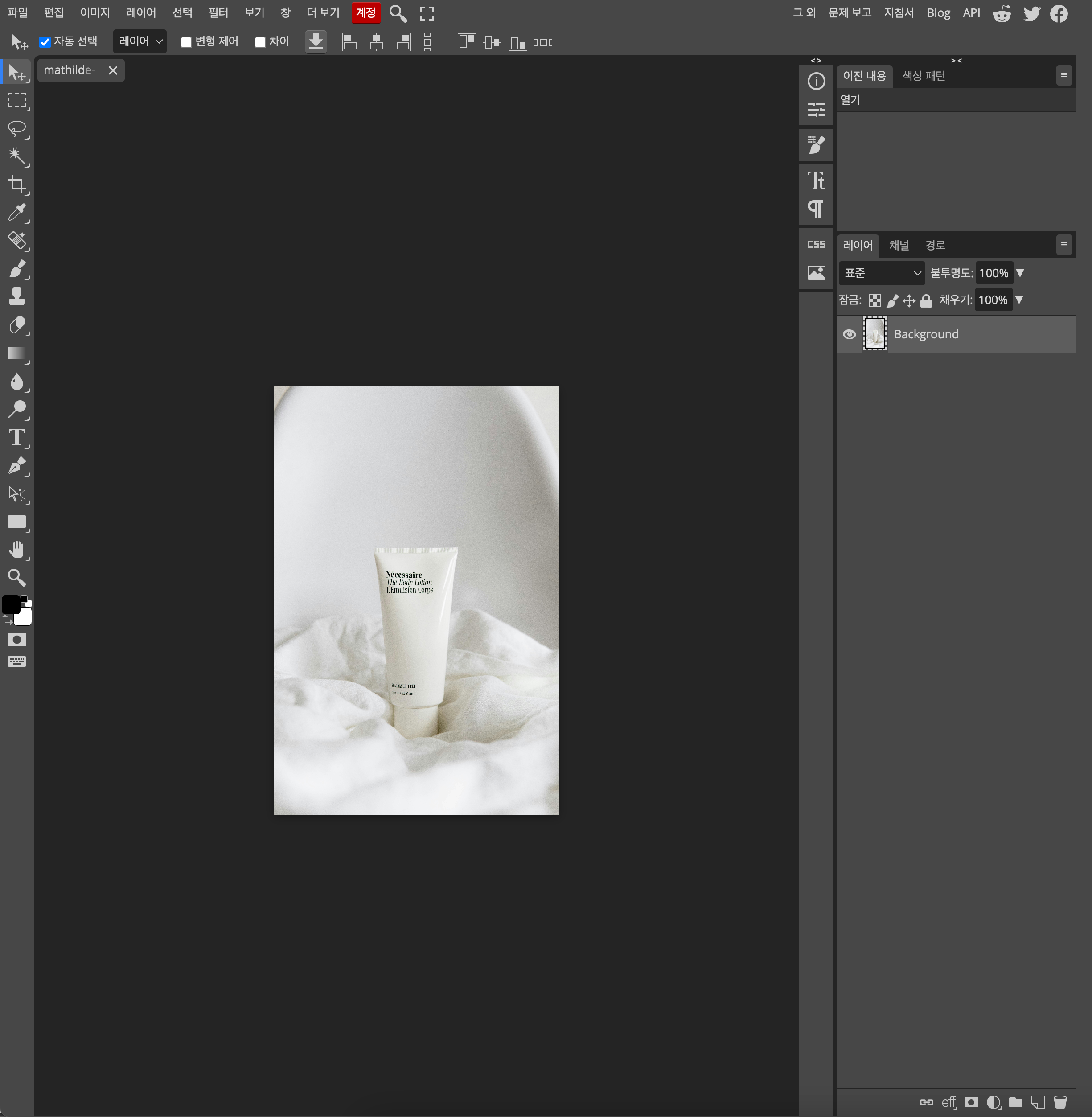This screenshot has height=1117, width=1092.
Task: Expand the 불투명도 opacity slider arrow
Action: pyautogui.click(x=1020, y=273)
